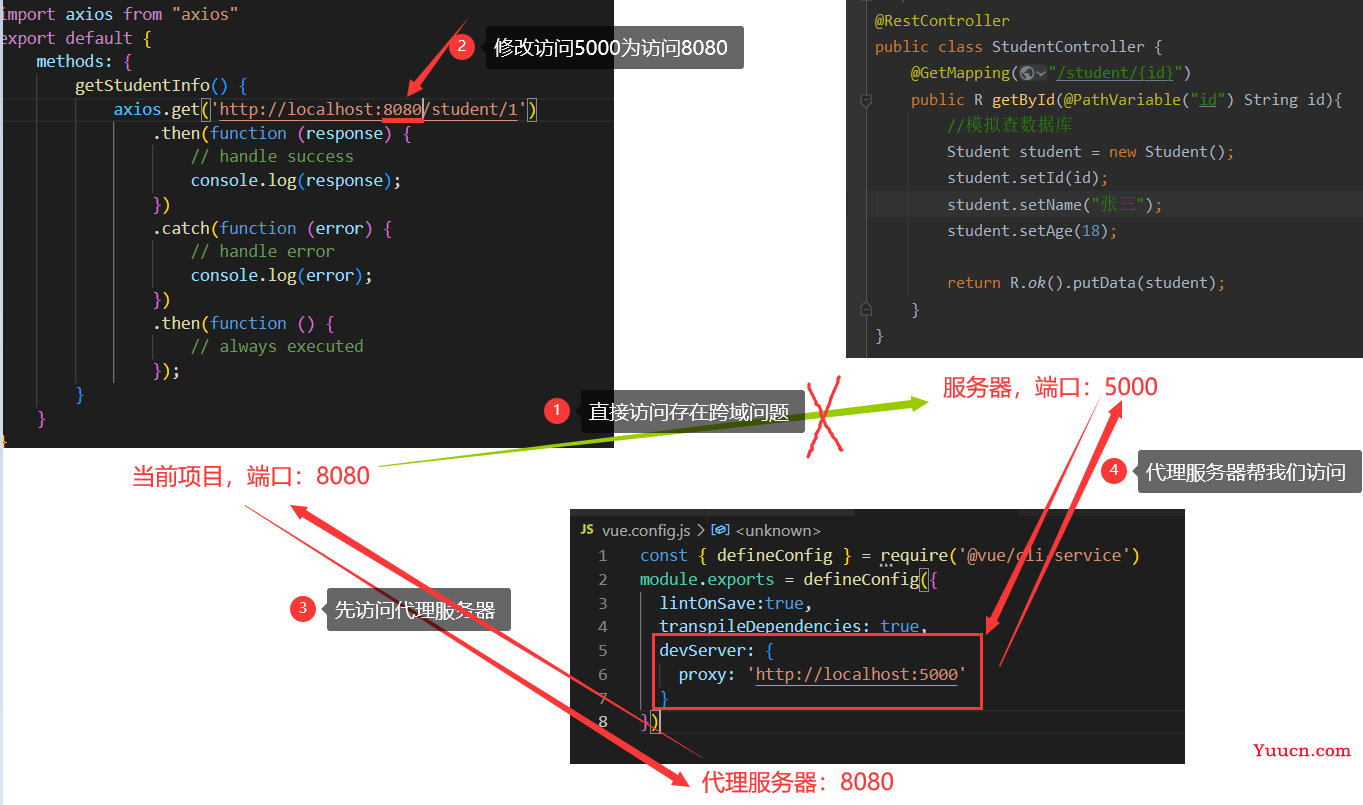The height and width of the screenshot is (805, 1363).
Task: Select the <unknown> breadcrumb item
Action: pos(778,530)
